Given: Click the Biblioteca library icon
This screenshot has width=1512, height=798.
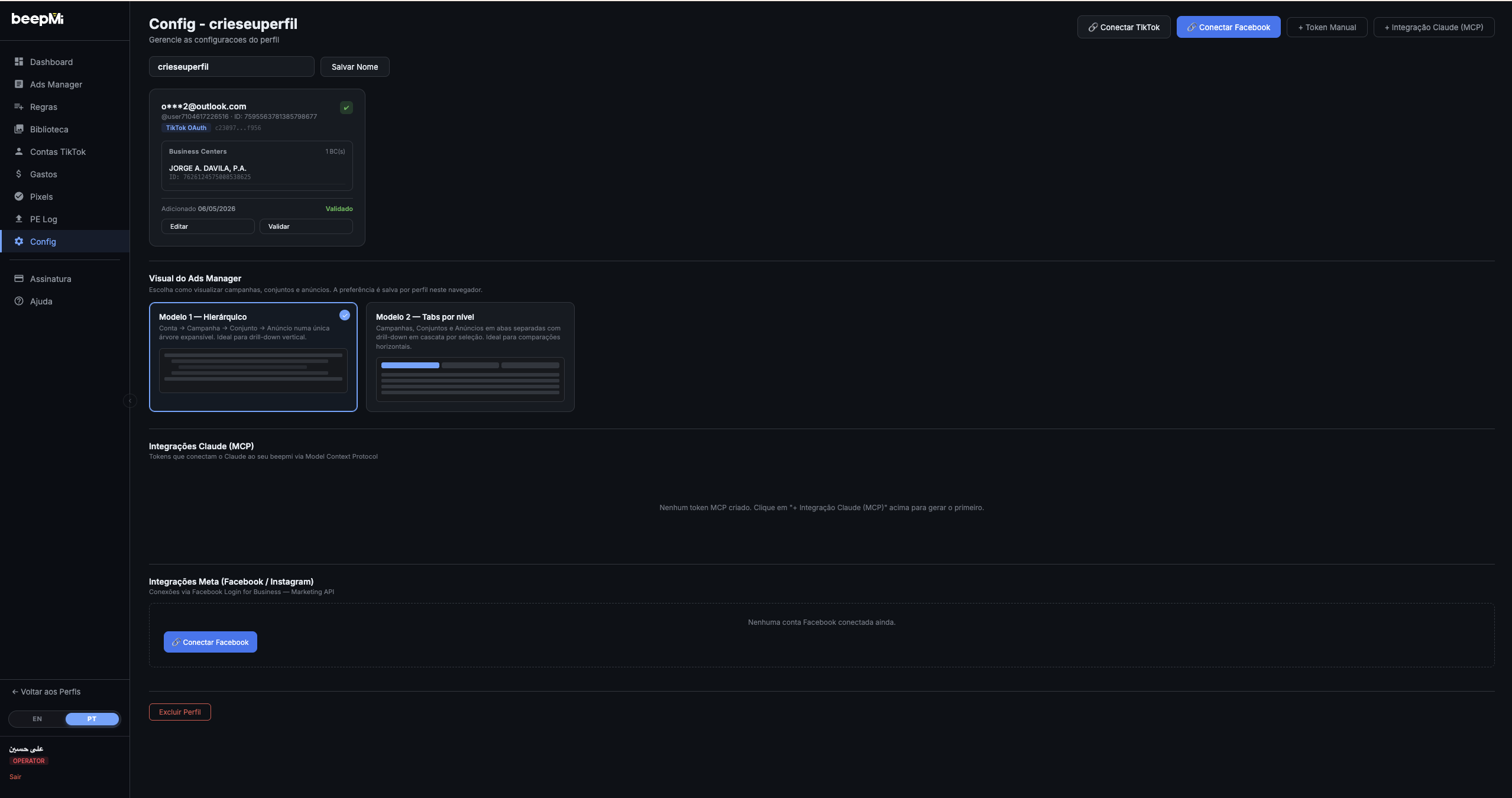Looking at the screenshot, I should tap(19, 129).
